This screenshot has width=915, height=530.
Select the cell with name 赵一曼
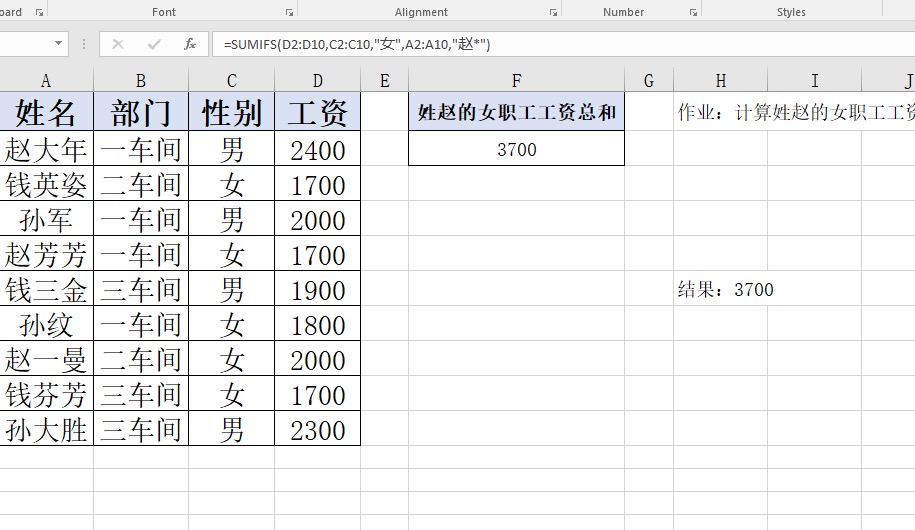(x=46, y=358)
